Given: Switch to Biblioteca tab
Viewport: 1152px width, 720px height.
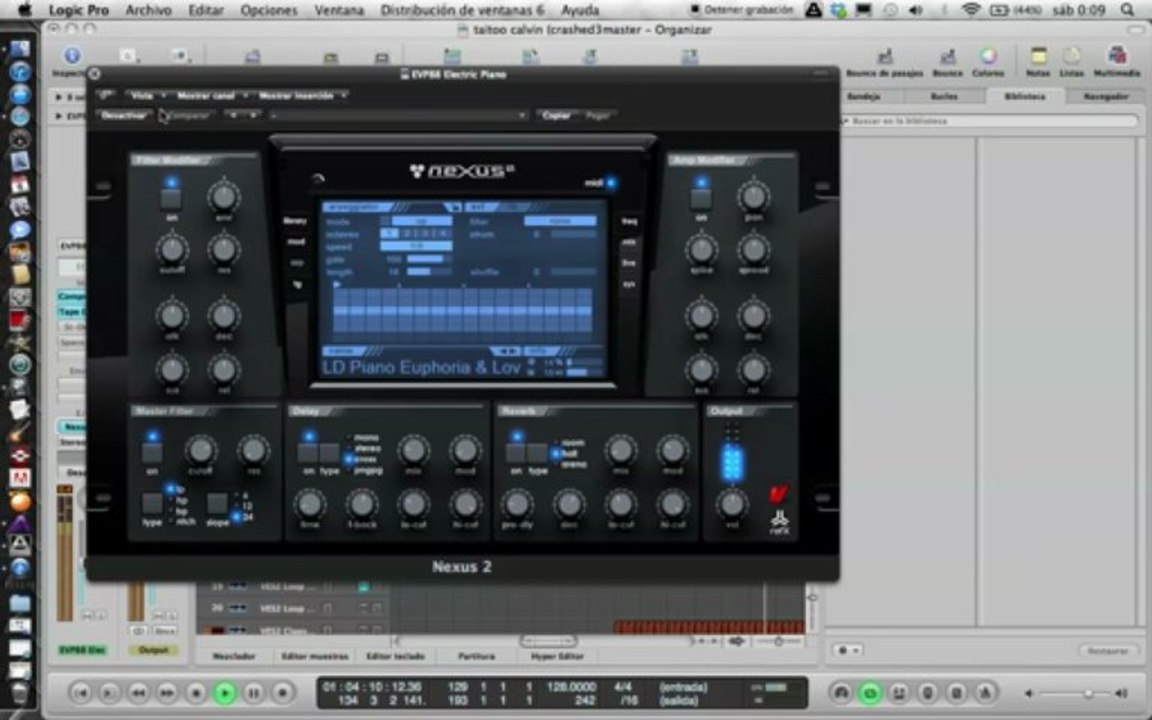Looking at the screenshot, I should tap(1024, 96).
